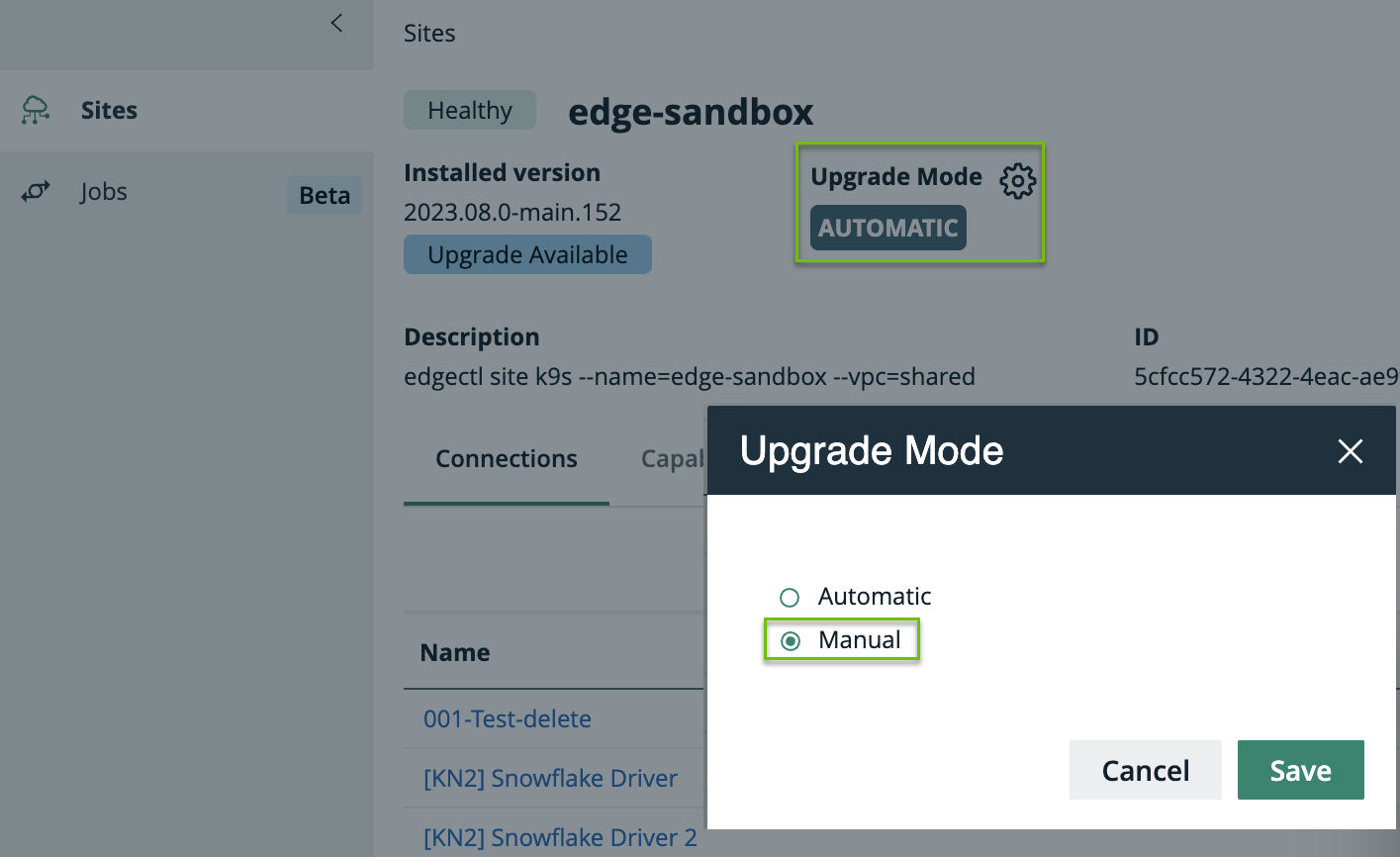
Task: Click the Sites breadcrumb at top
Action: point(429,34)
